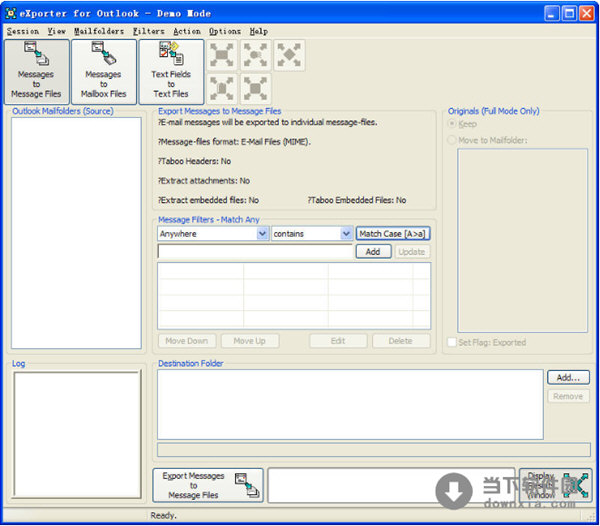Open the Options menu

(x=225, y=31)
